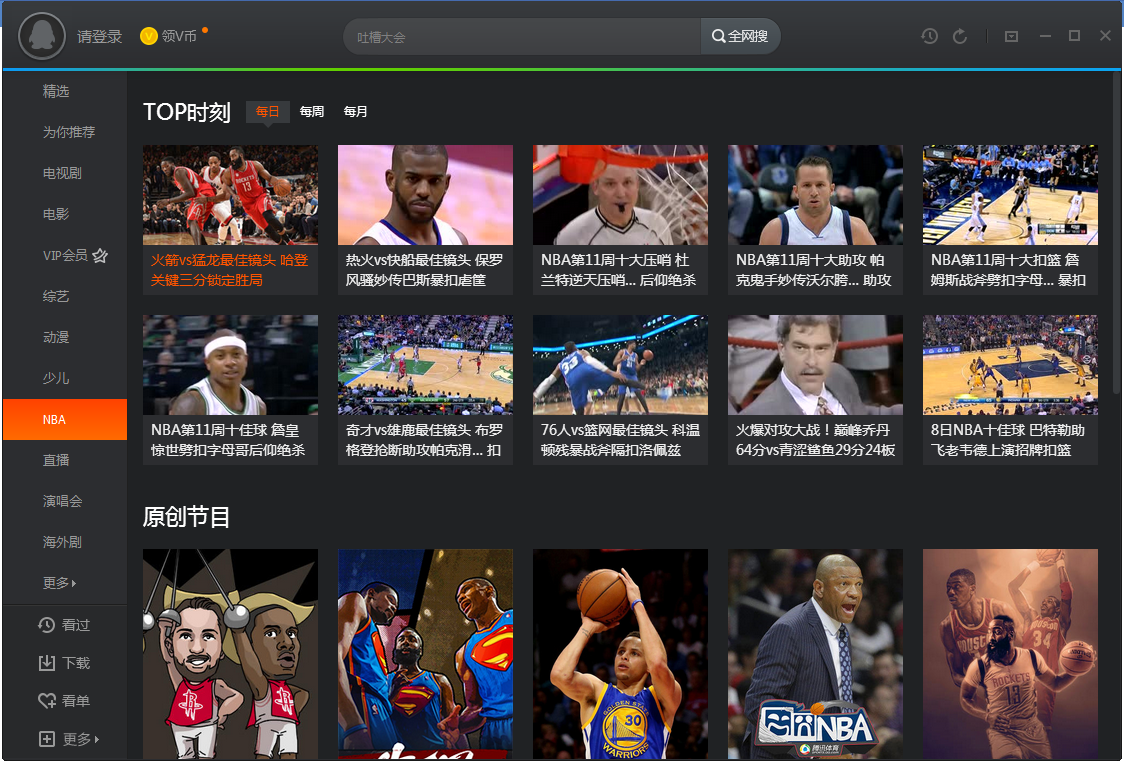Open the 电视剧 sidebar category

62,173
